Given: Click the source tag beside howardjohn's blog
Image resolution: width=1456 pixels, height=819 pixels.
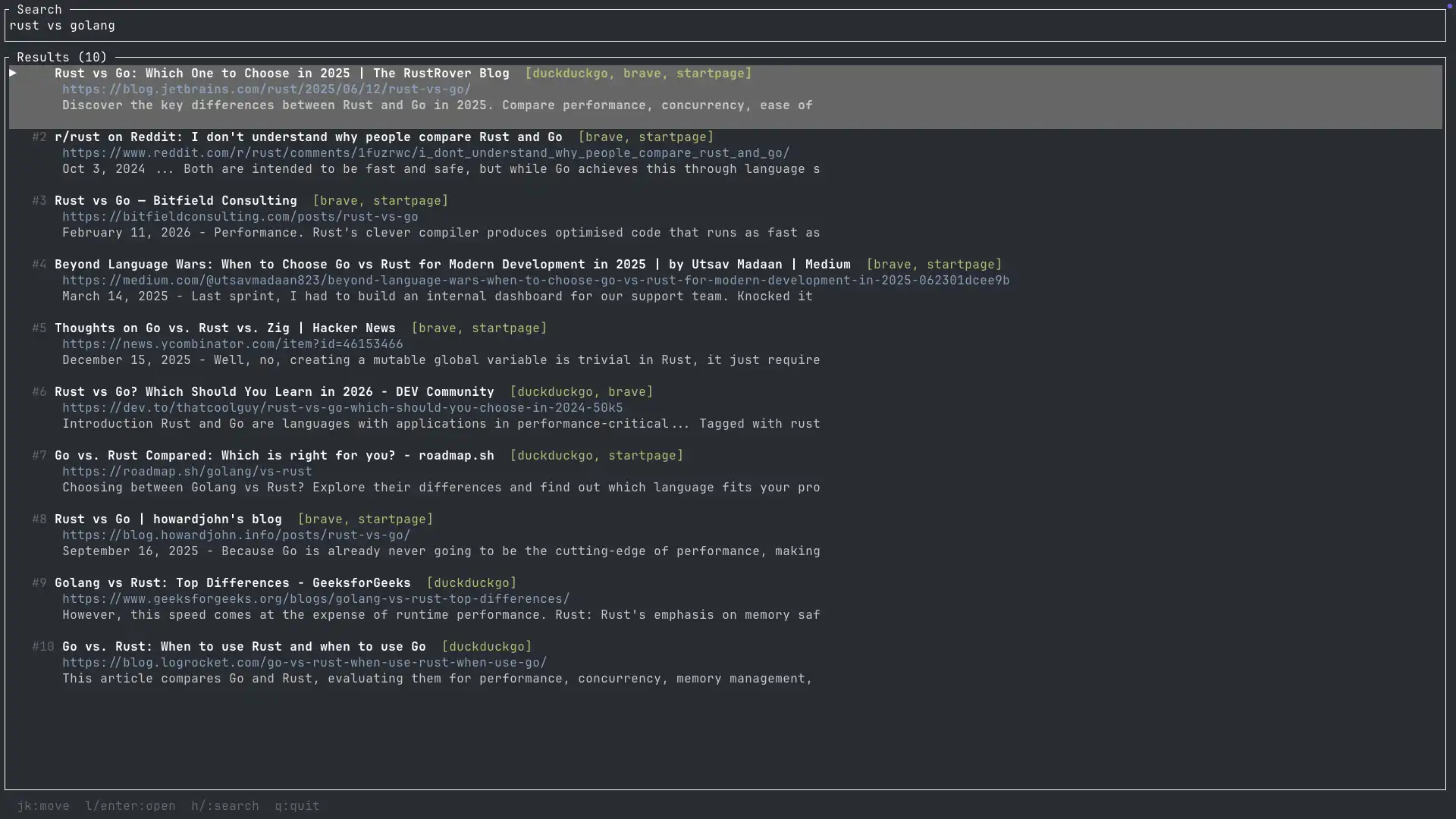Looking at the screenshot, I should click(x=366, y=519).
